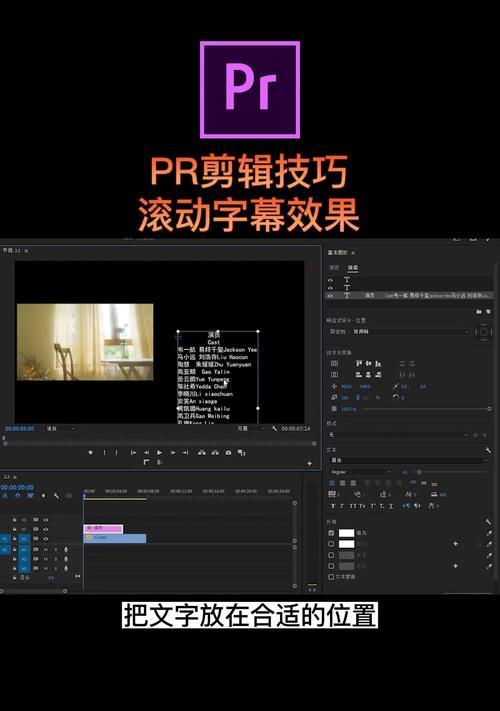Open the font family dropdown
This screenshot has width=500, height=711.
pyautogui.click(x=408, y=460)
